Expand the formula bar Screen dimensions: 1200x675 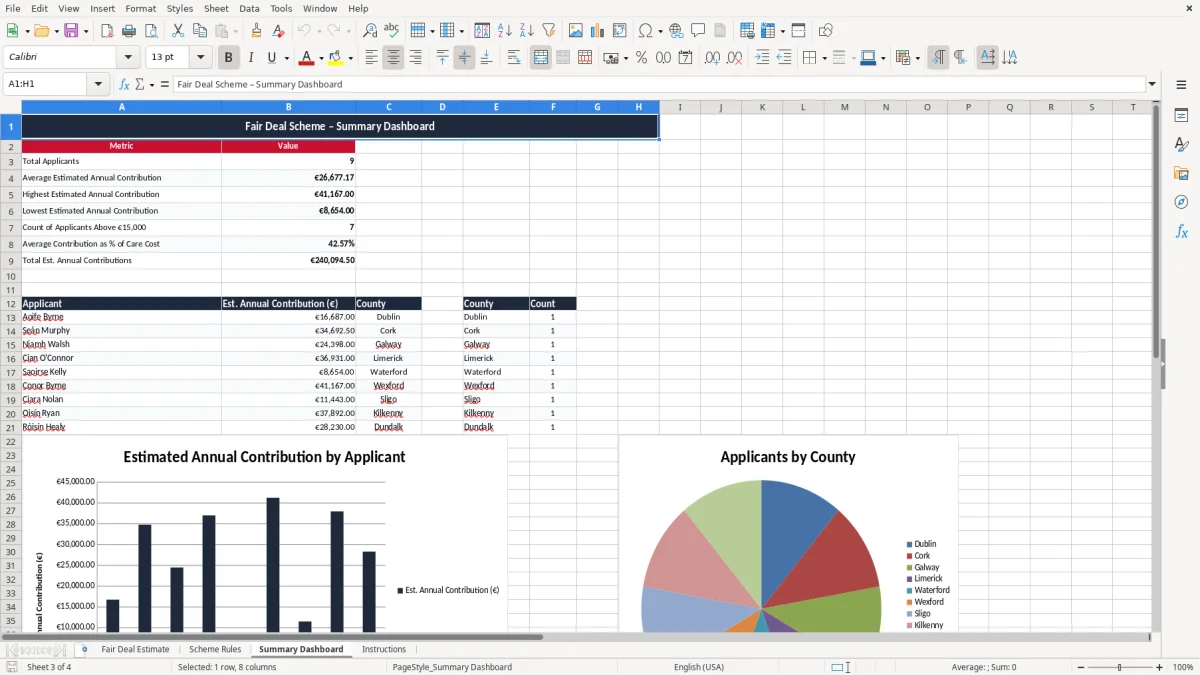point(1153,84)
